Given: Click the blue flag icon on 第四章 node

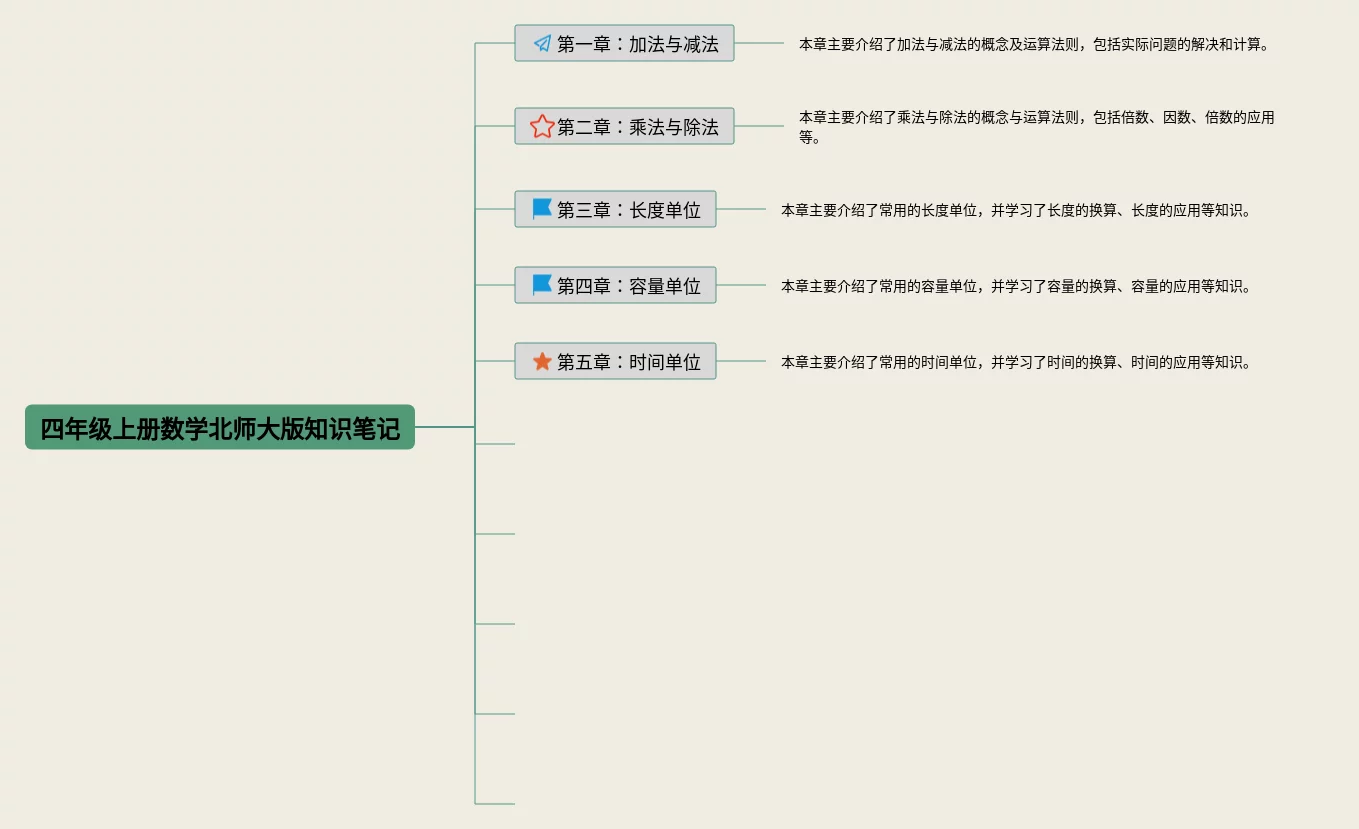Looking at the screenshot, I should coord(542,285).
